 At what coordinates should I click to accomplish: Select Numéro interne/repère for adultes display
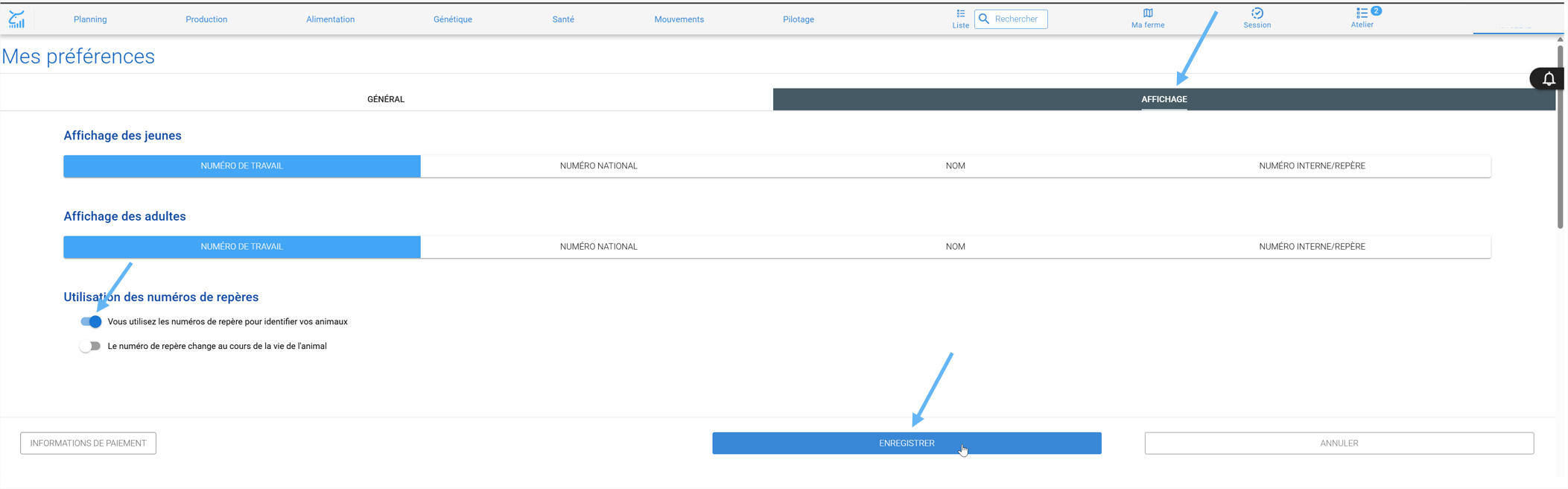pos(1312,247)
